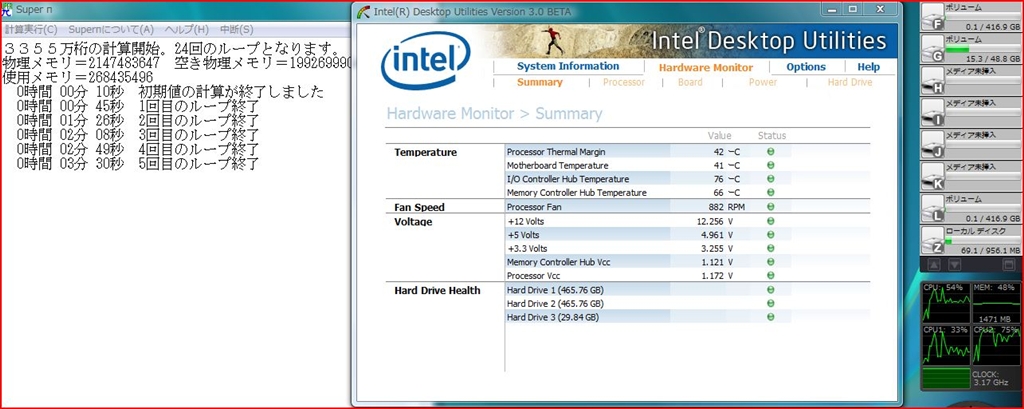Open ヘルプ(H) menu in Super π
Viewport: 1024px width, 409px height.
187,29
